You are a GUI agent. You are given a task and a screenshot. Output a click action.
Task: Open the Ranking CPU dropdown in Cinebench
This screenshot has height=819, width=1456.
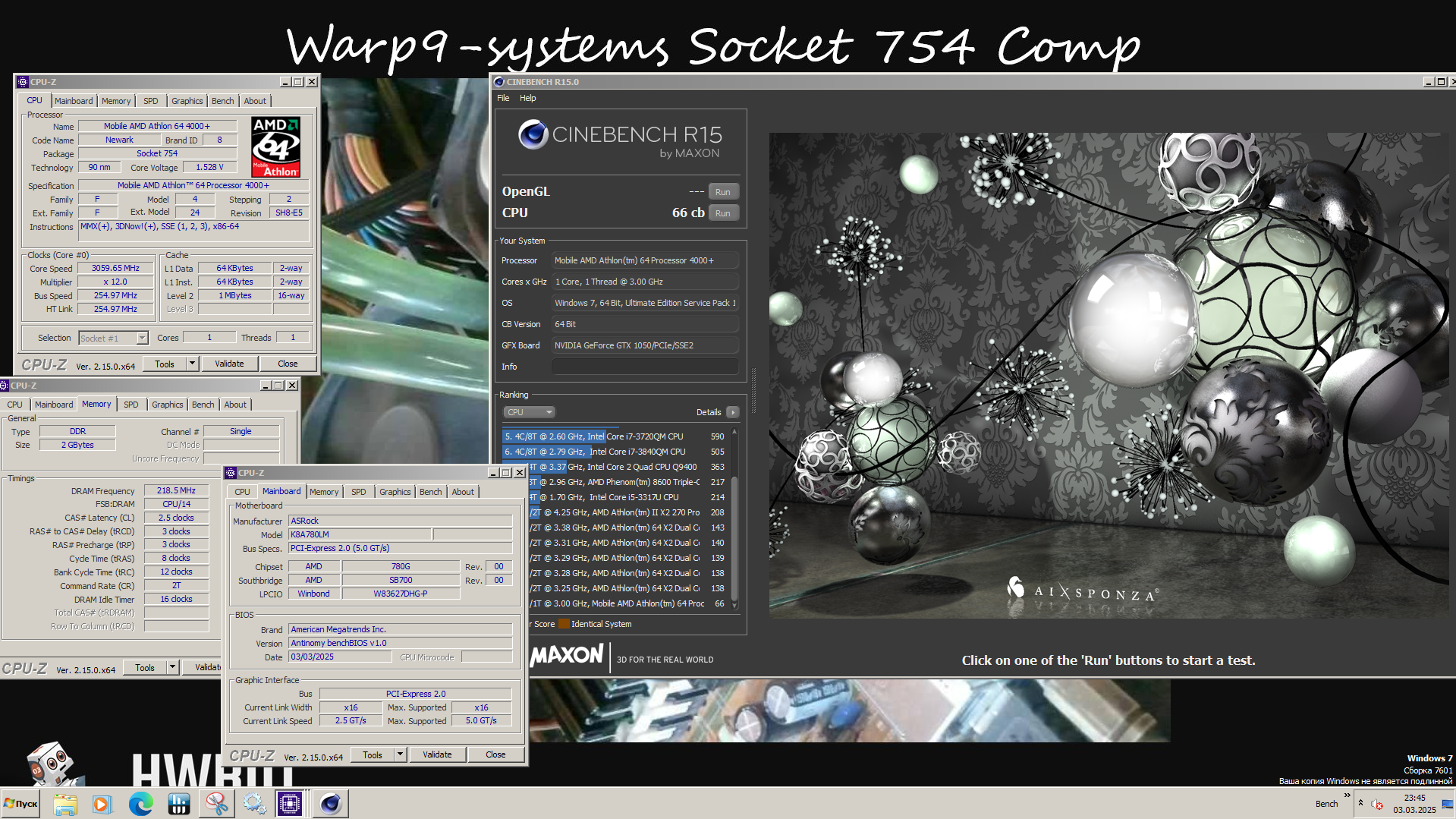[x=529, y=412]
